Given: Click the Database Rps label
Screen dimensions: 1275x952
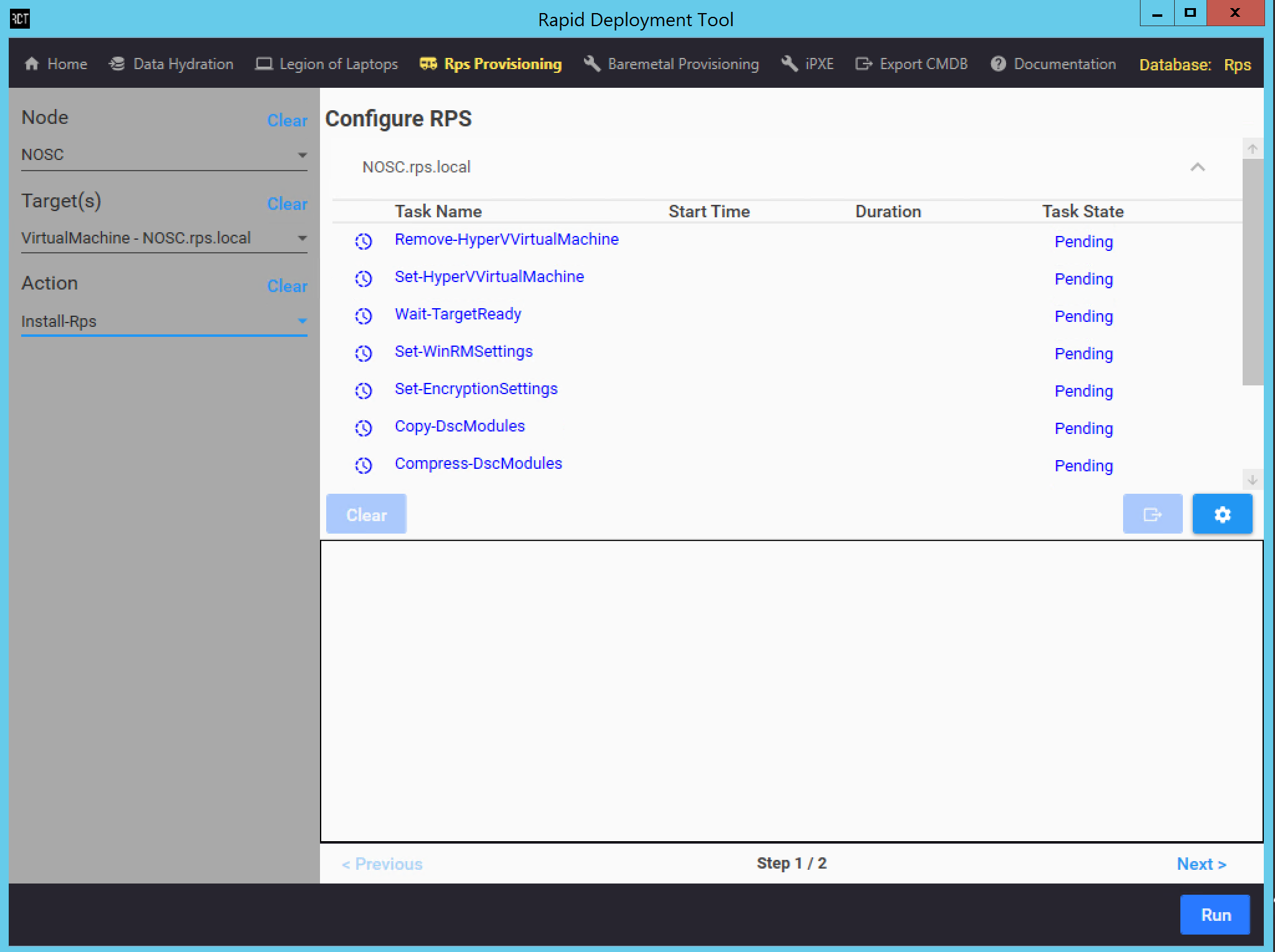Looking at the screenshot, I should coord(1195,65).
